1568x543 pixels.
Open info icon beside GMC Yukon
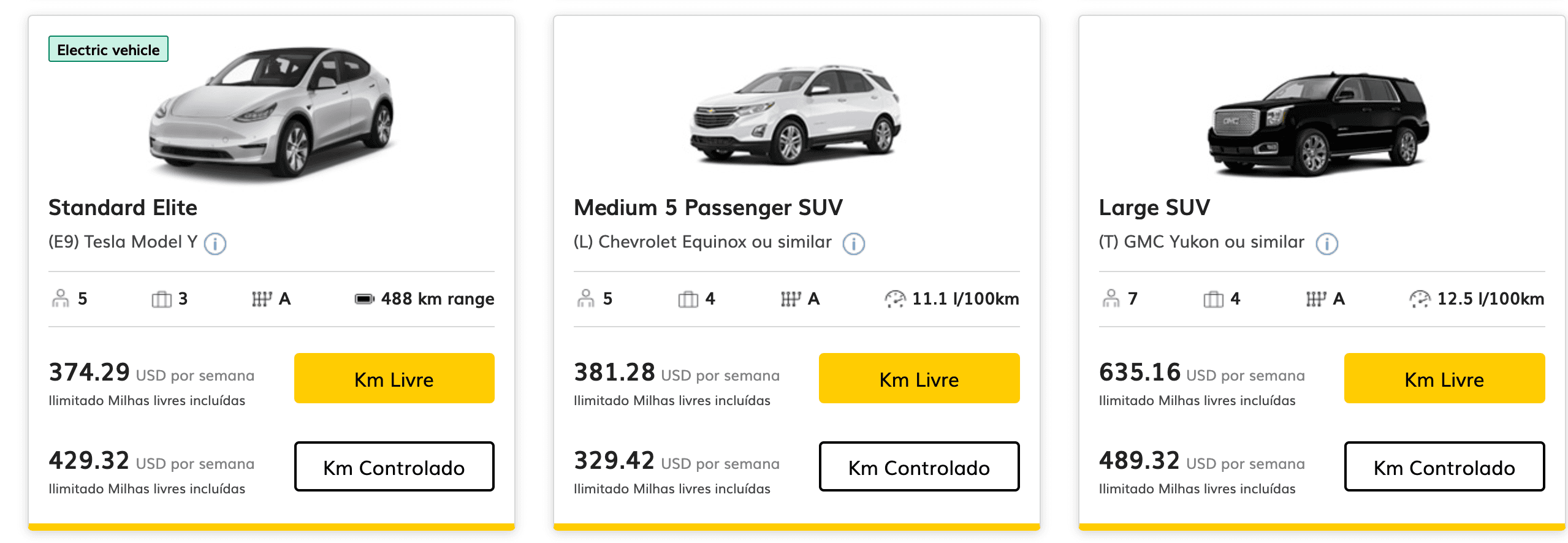(x=1326, y=244)
